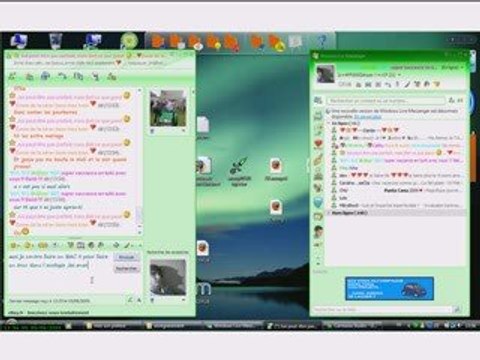This screenshot has height=360, width=480.
Task: Click the text mode 'A' icon below message box
Action: [138, 300]
